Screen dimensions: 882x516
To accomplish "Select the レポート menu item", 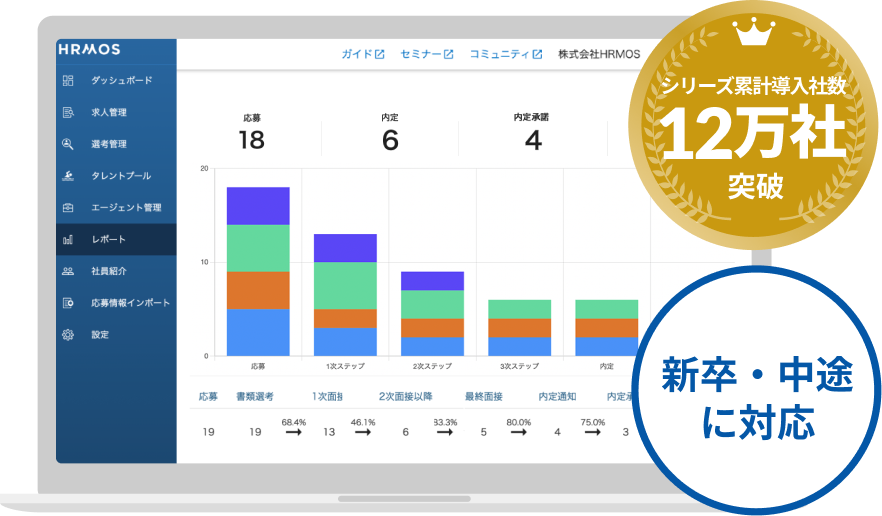I will click(x=108, y=240).
